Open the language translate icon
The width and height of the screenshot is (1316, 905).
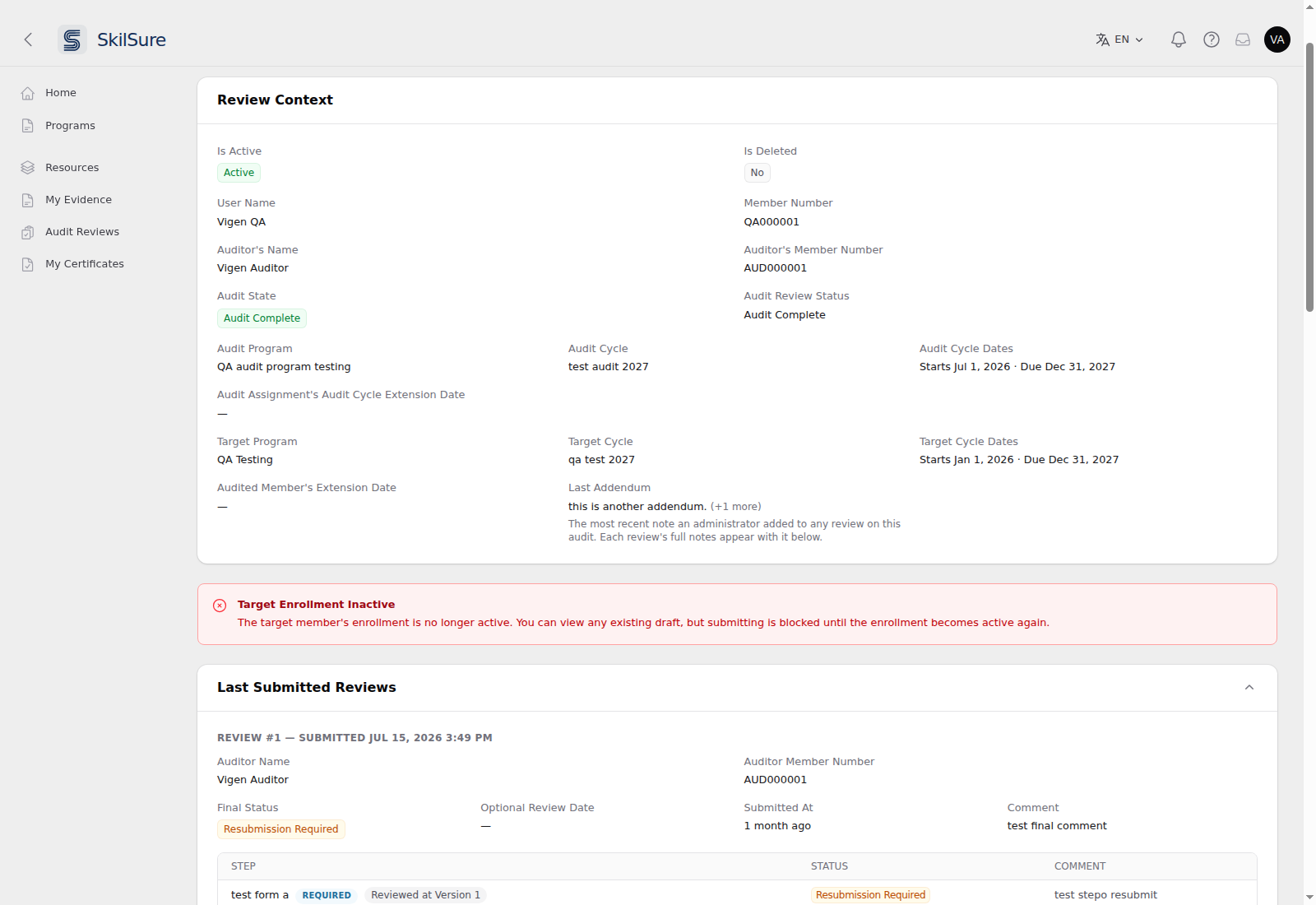(1103, 39)
